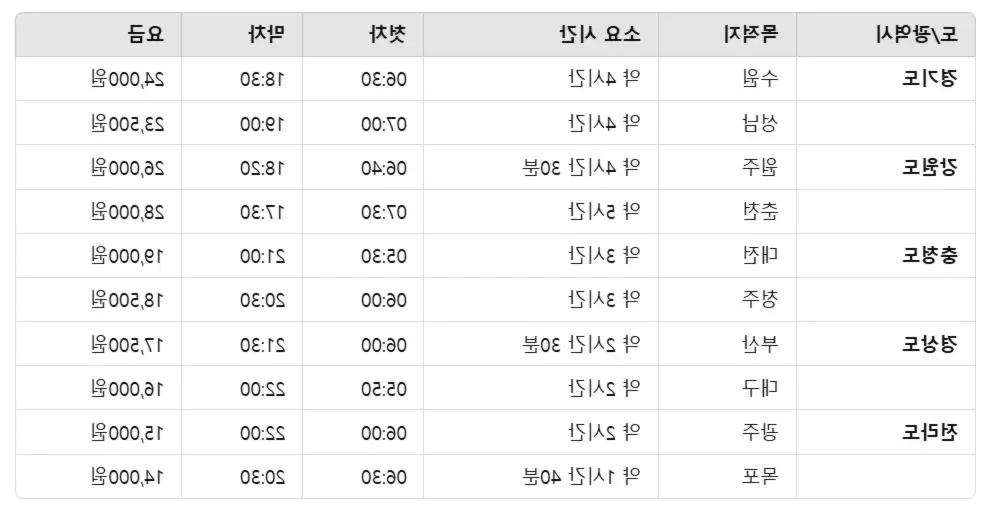Viewport: 984px width, 506px height.
Task: Click the 05:50 first bus cell for 대구
Action: click(x=363, y=388)
